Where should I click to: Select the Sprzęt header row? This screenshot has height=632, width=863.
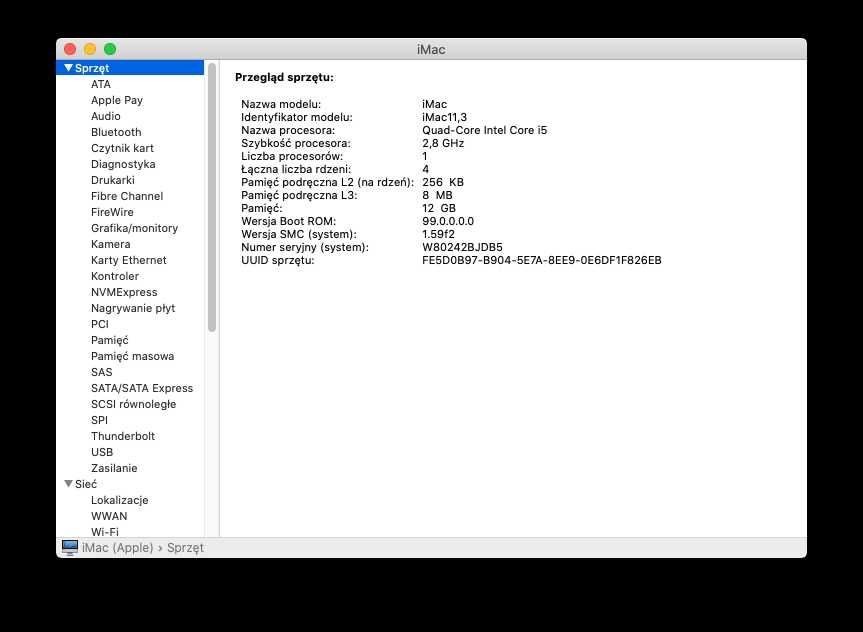click(130, 68)
